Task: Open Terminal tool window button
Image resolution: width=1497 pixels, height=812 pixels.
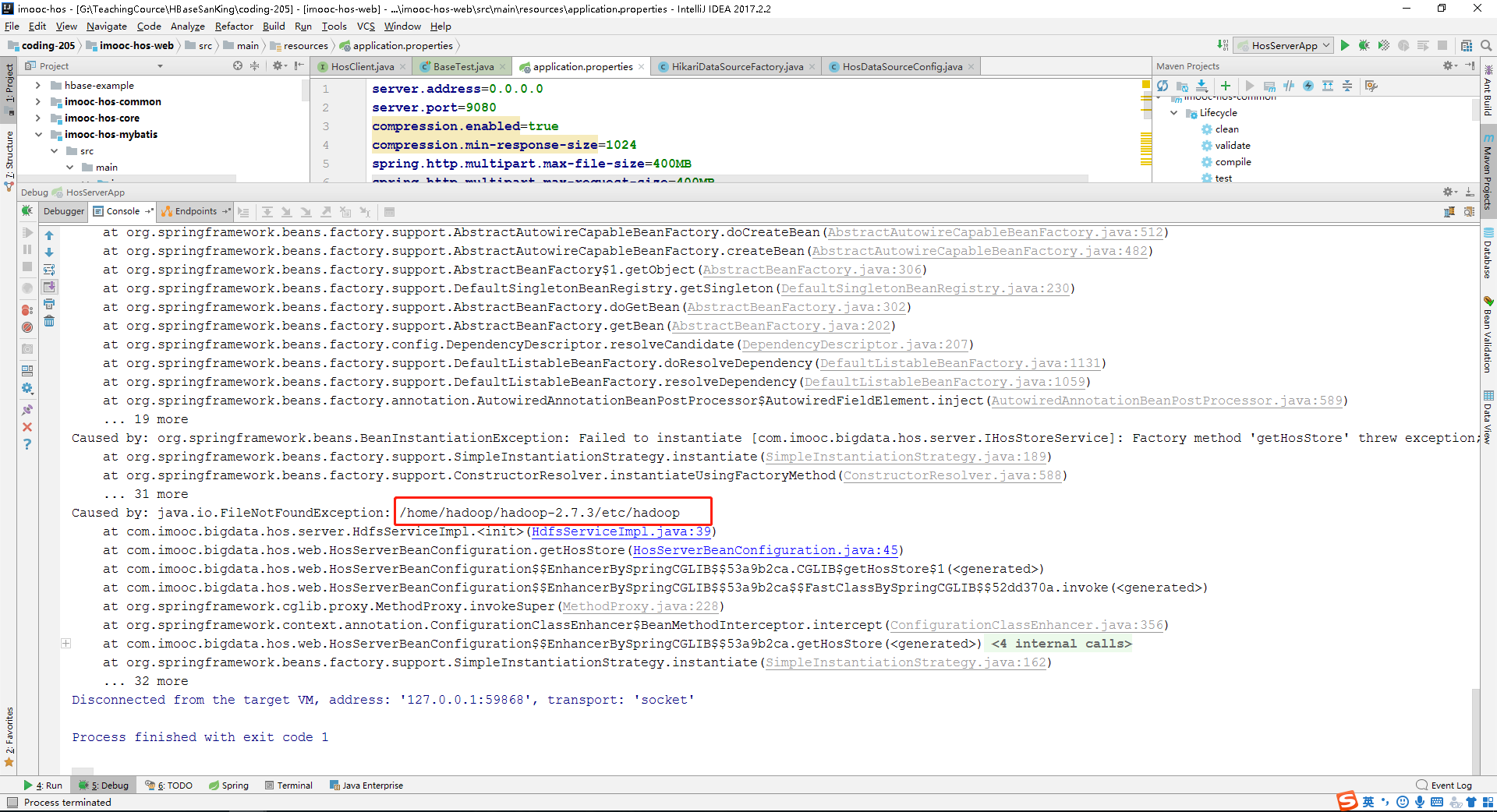Action: click(288, 786)
